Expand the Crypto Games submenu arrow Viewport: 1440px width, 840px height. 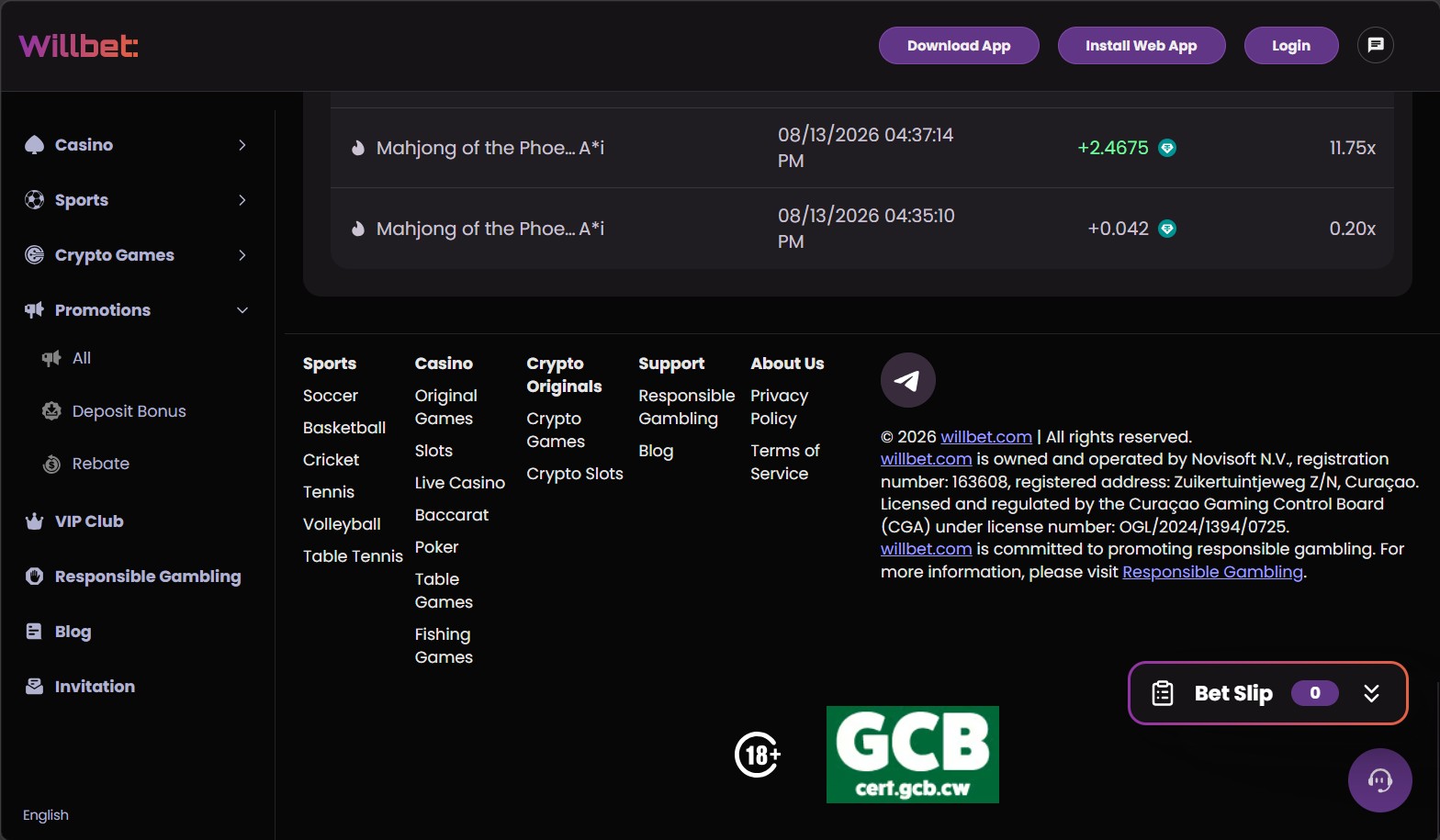(242, 255)
